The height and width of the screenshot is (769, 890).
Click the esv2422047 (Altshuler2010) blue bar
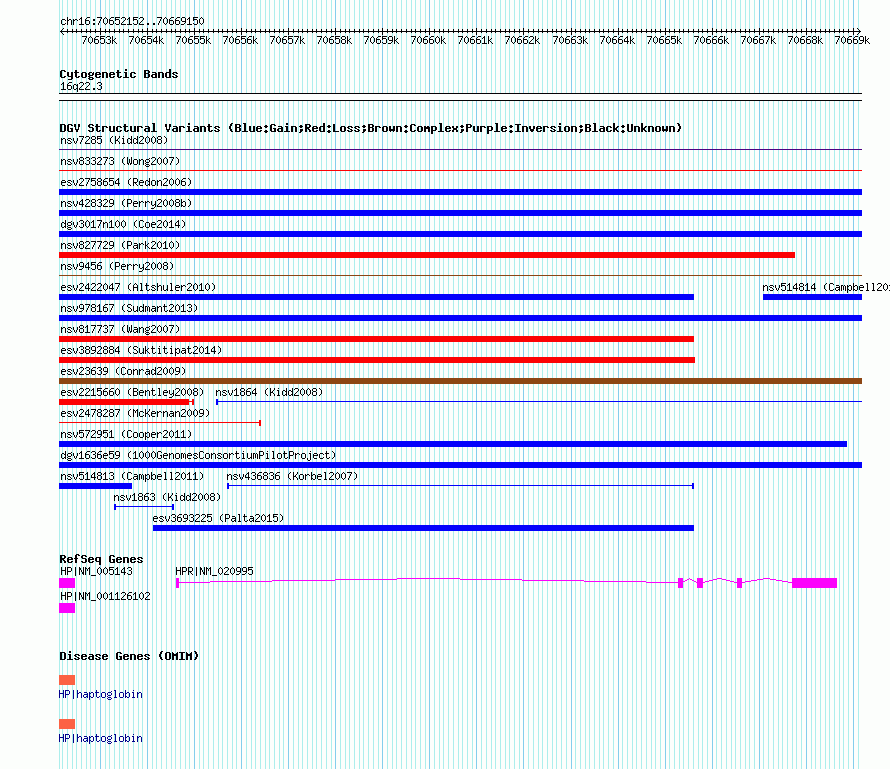pyautogui.click(x=376, y=297)
